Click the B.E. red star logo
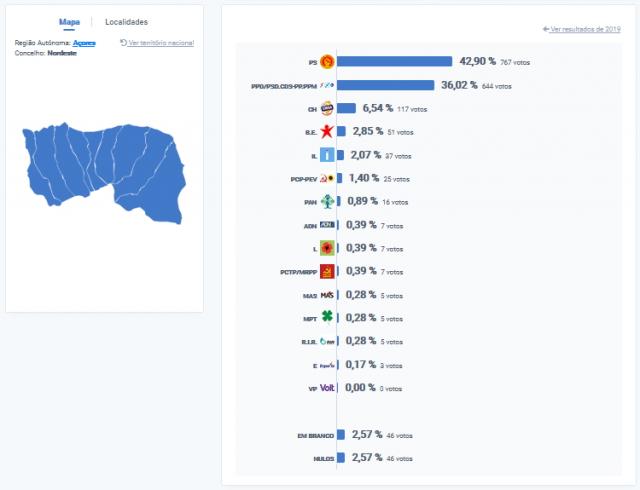Image resolution: width=640 pixels, height=490 pixels. click(x=326, y=132)
